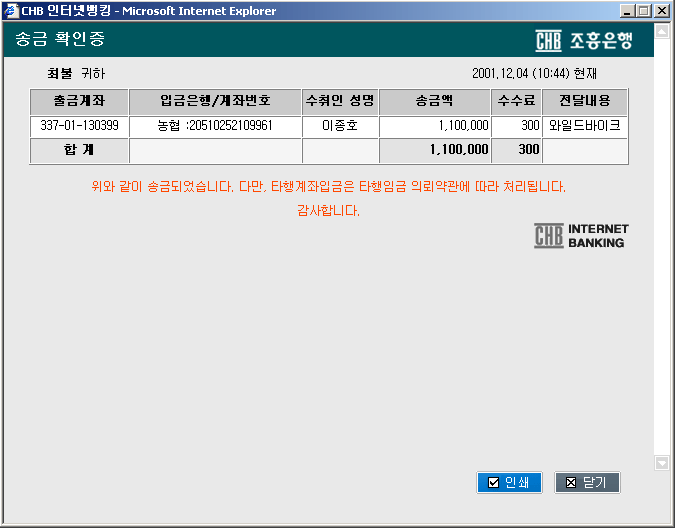This screenshot has height=528, width=675.
Task: Click the bold total amount 1,100,000
Action: click(x=459, y=150)
